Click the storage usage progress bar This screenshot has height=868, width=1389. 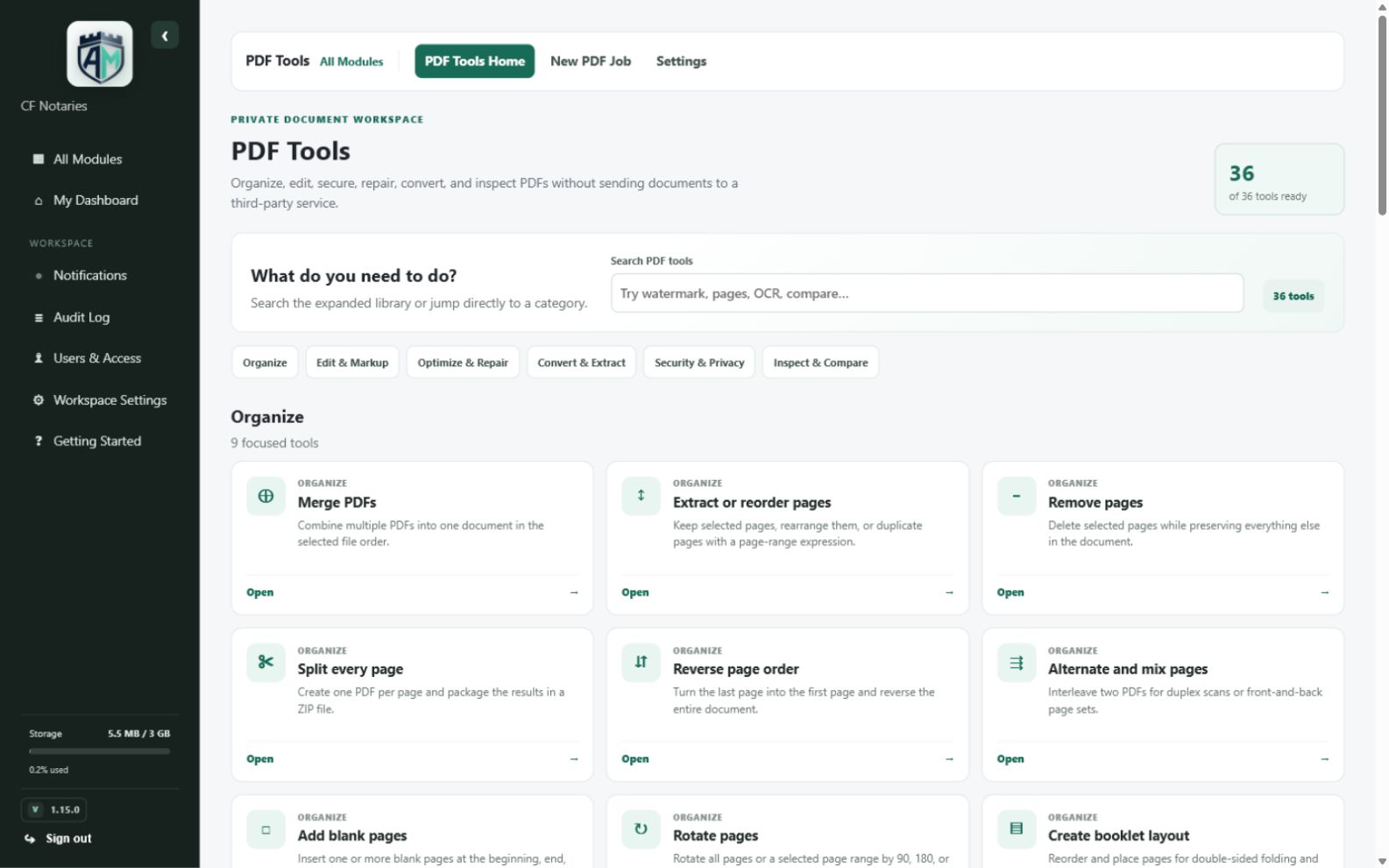pyautogui.click(x=99, y=752)
